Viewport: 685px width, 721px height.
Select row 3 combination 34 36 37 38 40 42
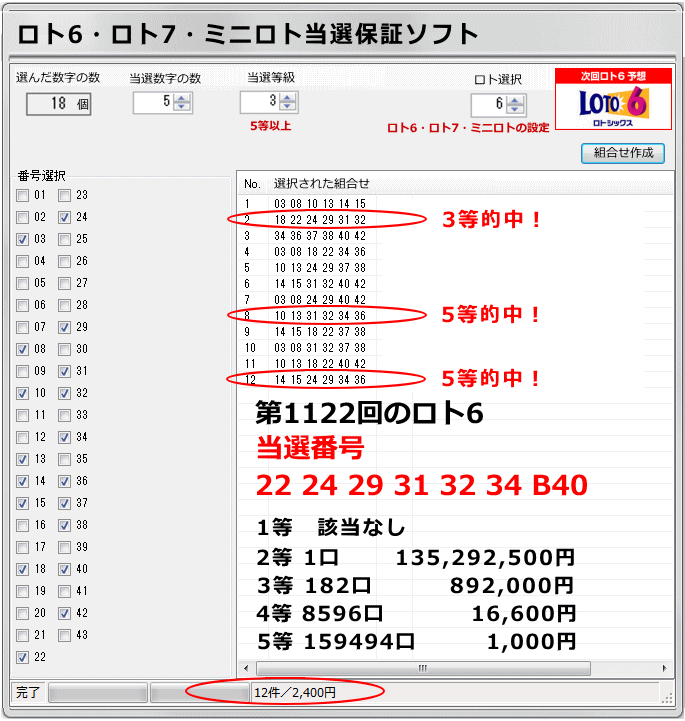320,236
